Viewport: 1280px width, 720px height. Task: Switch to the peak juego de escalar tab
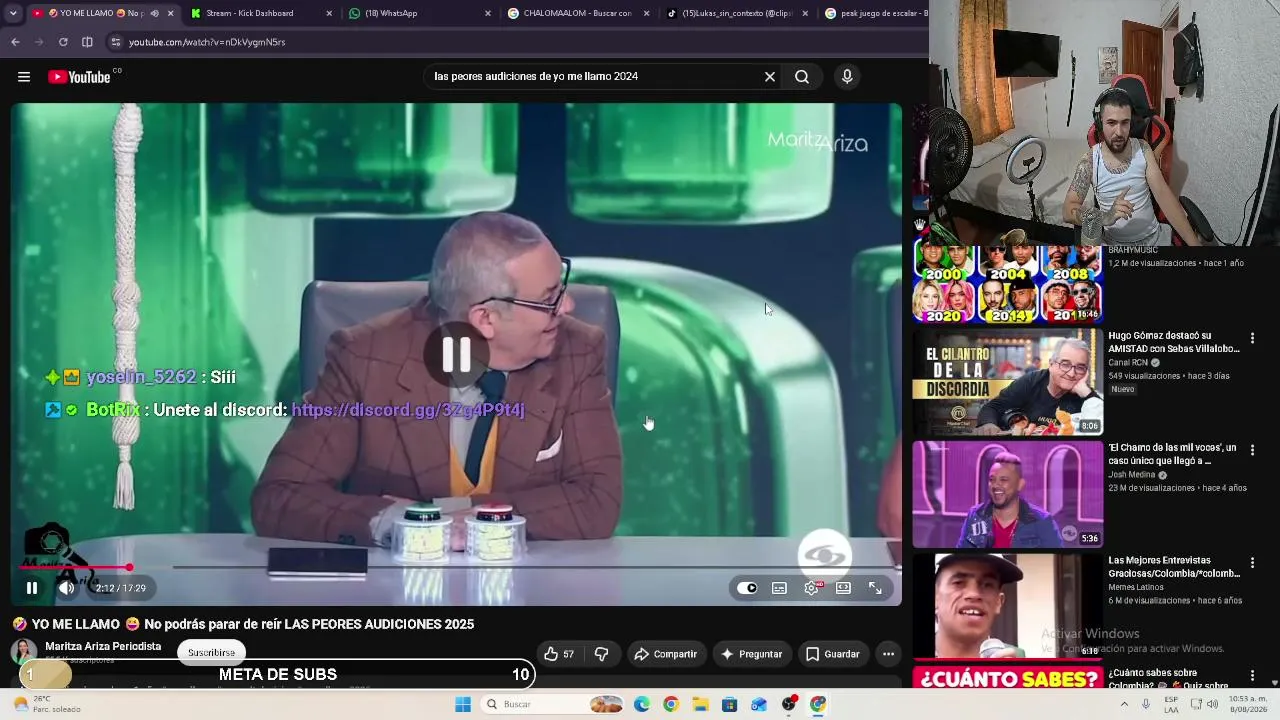click(x=875, y=13)
